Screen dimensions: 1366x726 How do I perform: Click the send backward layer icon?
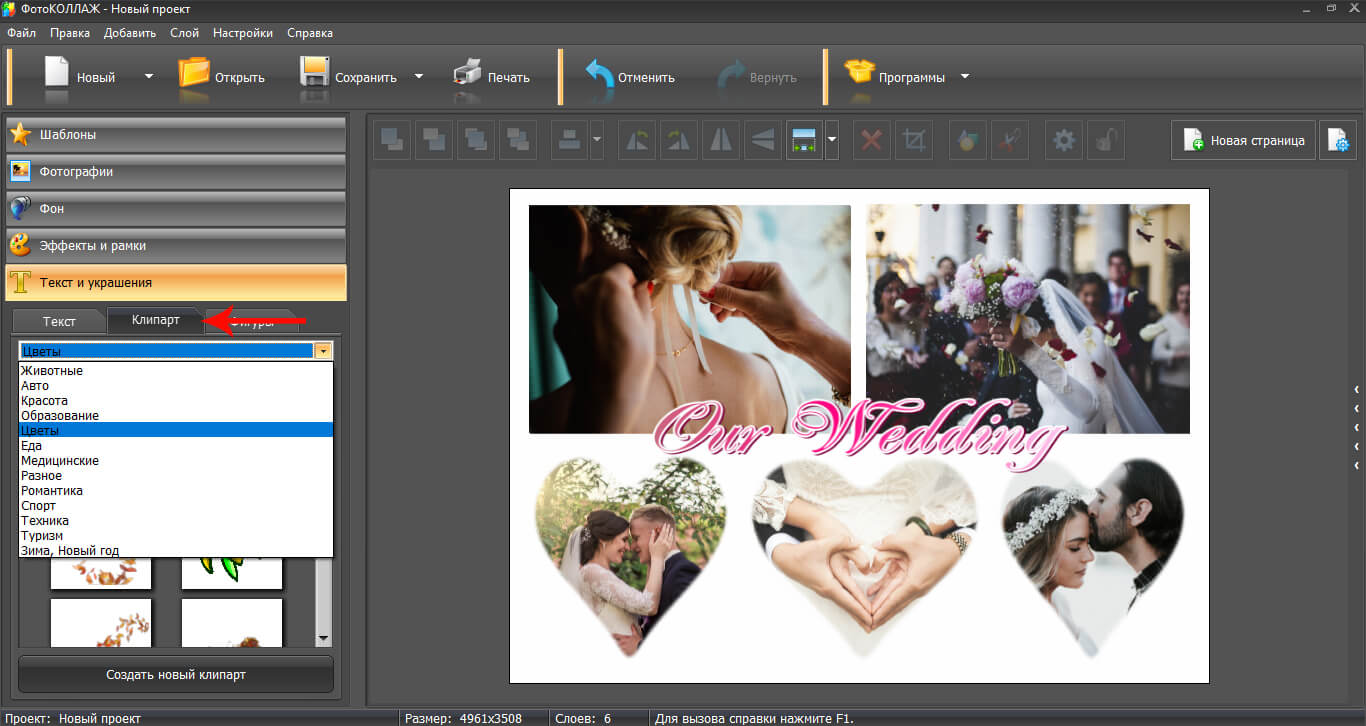point(434,140)
